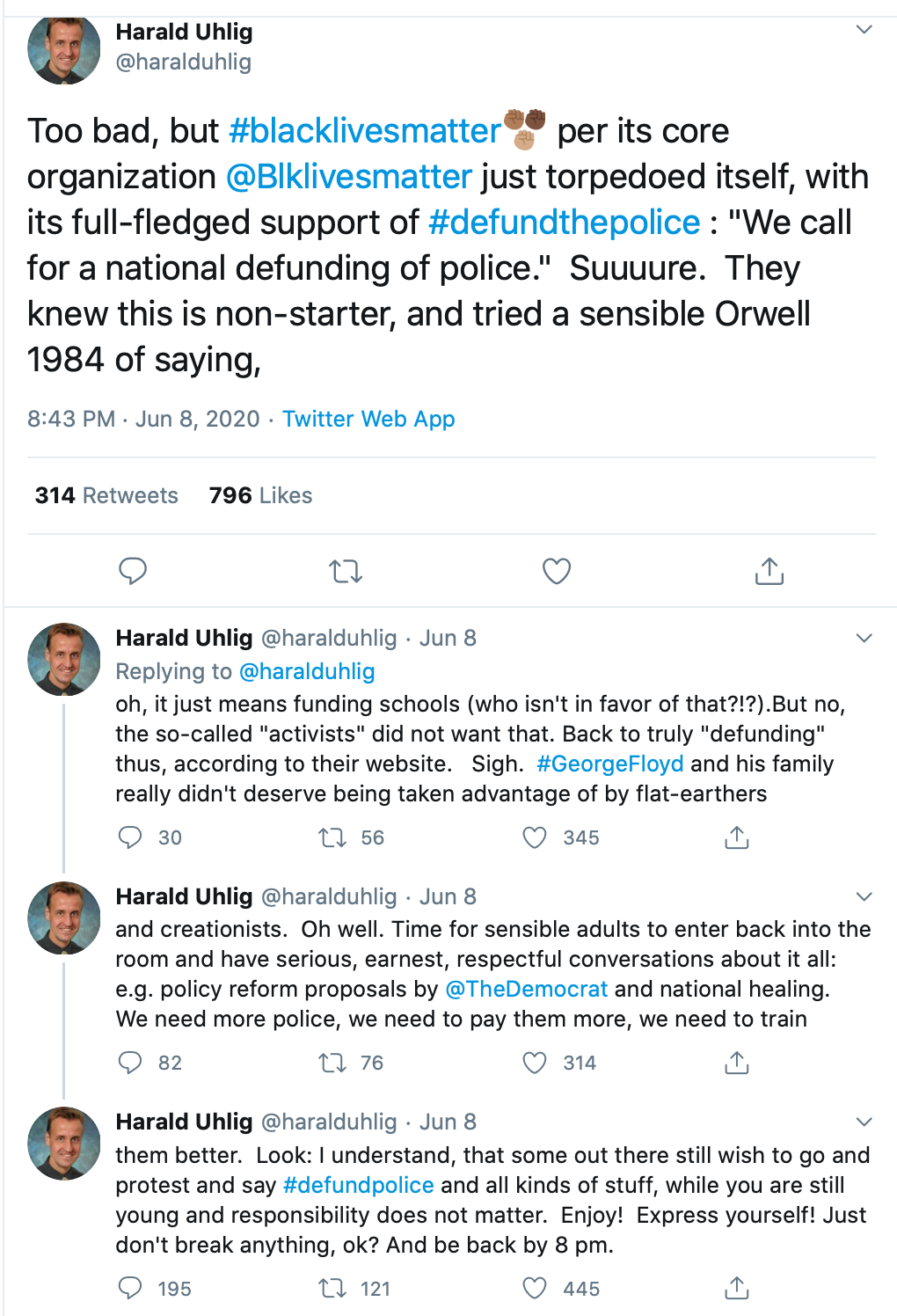Viewport: 897px width, 1316px height.
Task: Like the main tweet with heart icon
Action: 557,571
